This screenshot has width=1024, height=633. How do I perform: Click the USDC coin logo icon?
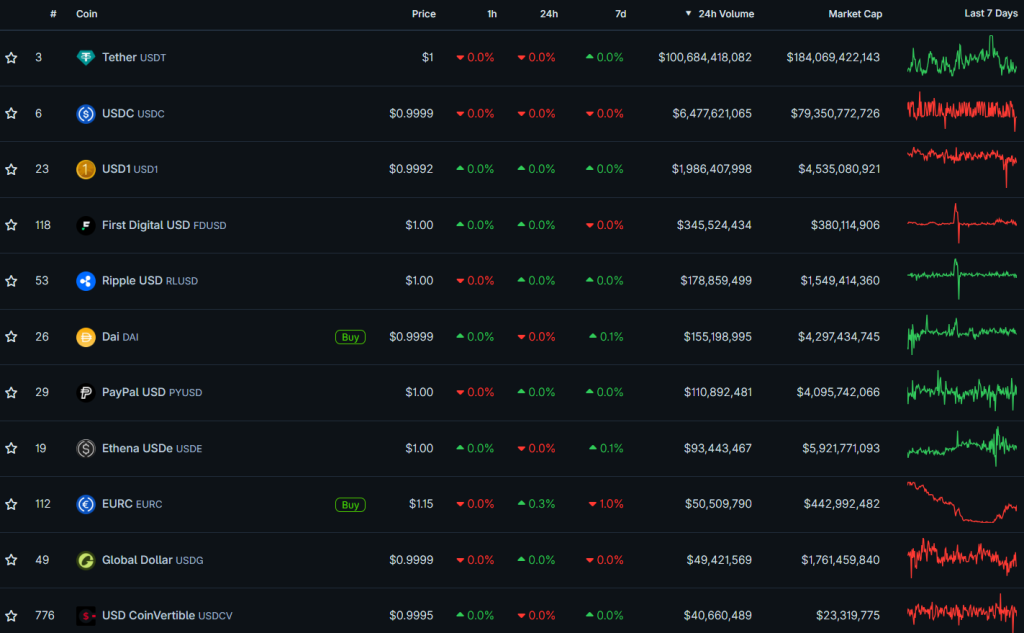[x=86, y=114]
